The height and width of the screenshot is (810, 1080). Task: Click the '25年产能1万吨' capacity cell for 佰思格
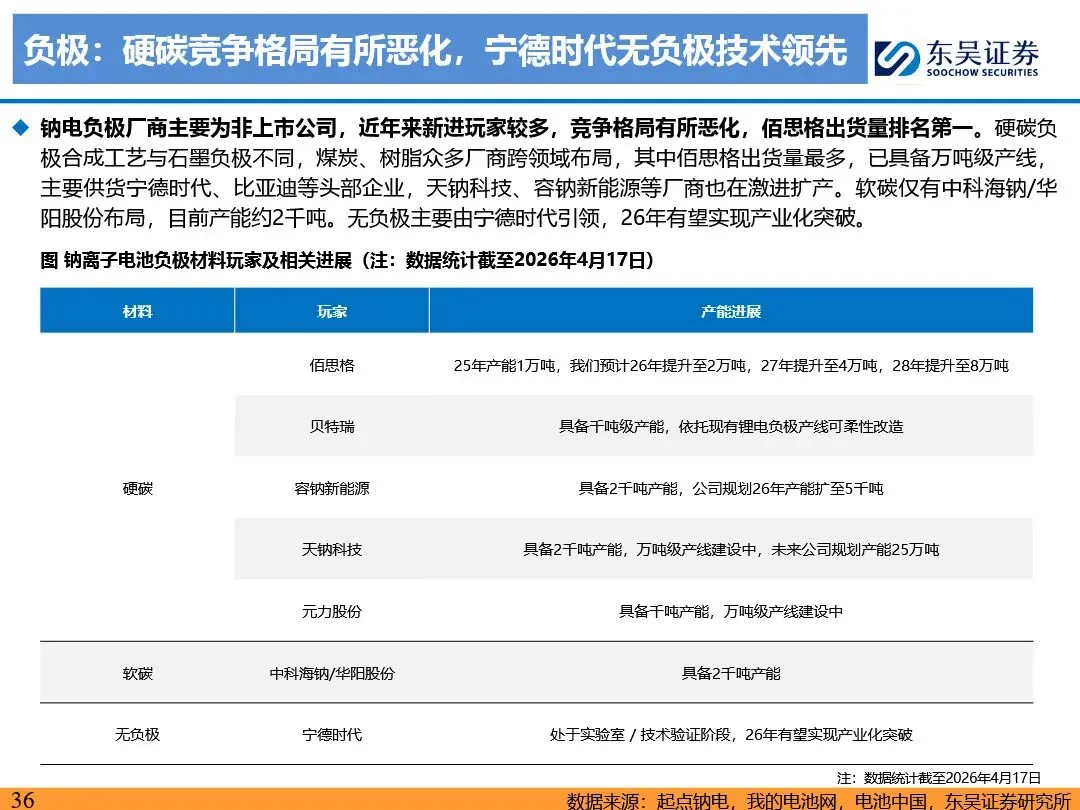pos(731,365)
